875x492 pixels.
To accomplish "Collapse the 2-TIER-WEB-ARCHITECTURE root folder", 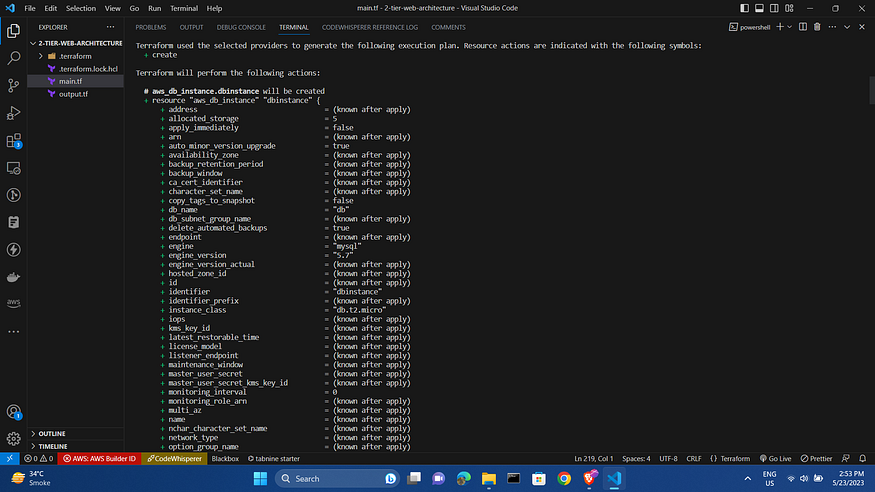I will coord(75,43).
